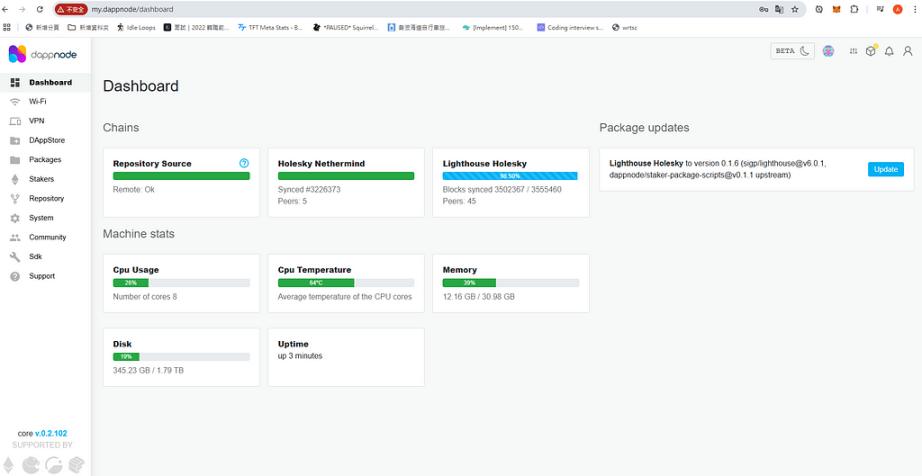Click "Blocks synced 3502367 / 3555460" text
This screenshot has height=476, width=922.
pos(502,190)
